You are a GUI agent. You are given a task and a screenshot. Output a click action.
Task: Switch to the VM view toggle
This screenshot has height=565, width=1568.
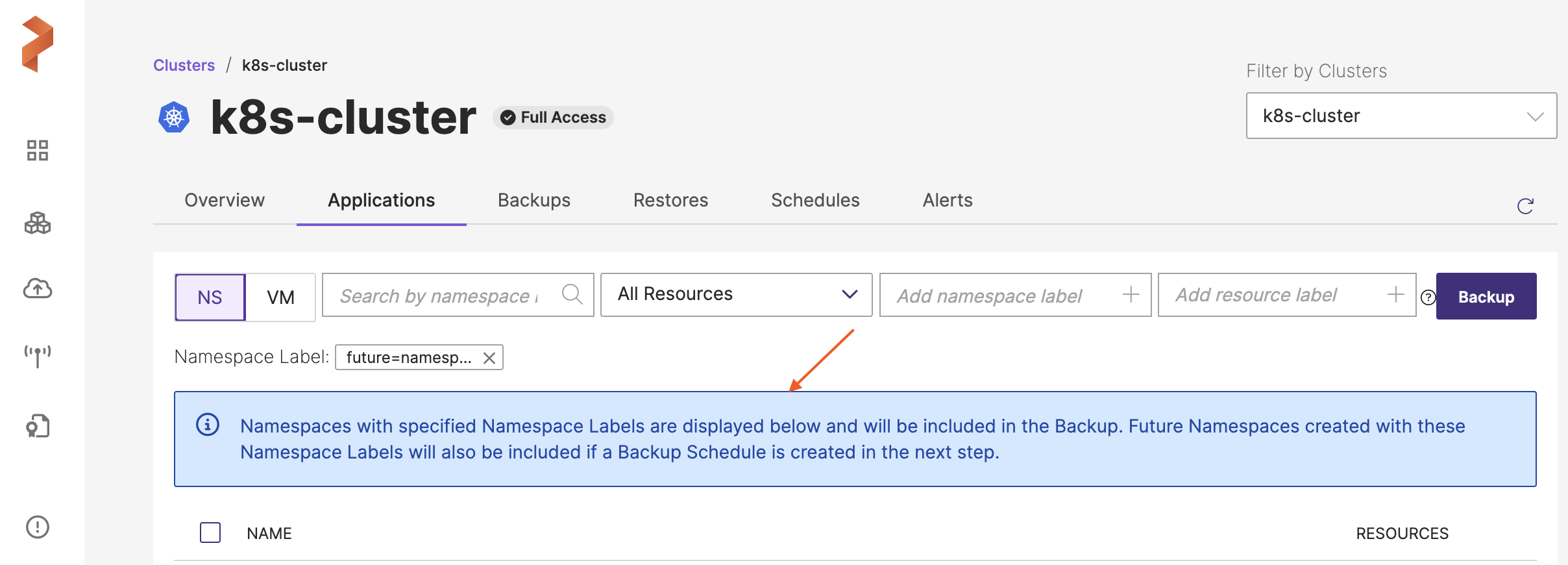pyautogui.click(x=280, y=297)
